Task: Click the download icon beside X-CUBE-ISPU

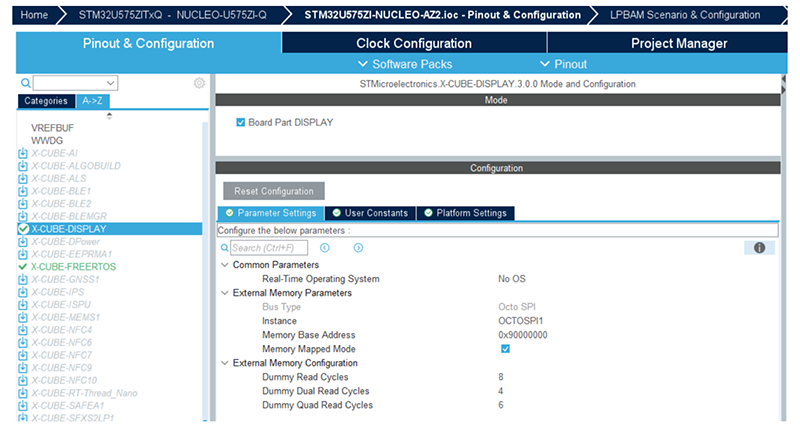Action: point(22,305)
